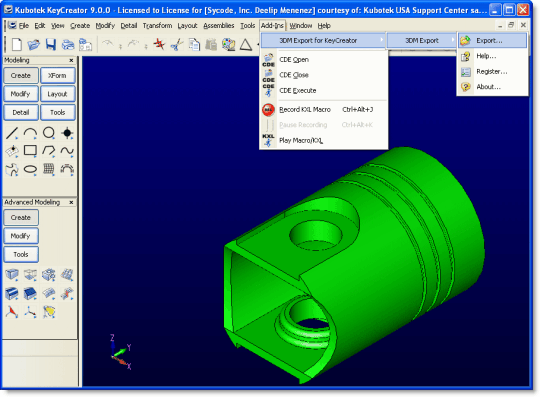Choose Export... from 3DM Export submenu
The width and height of the screenshot is (540, 397).
[x=492, y=41]
